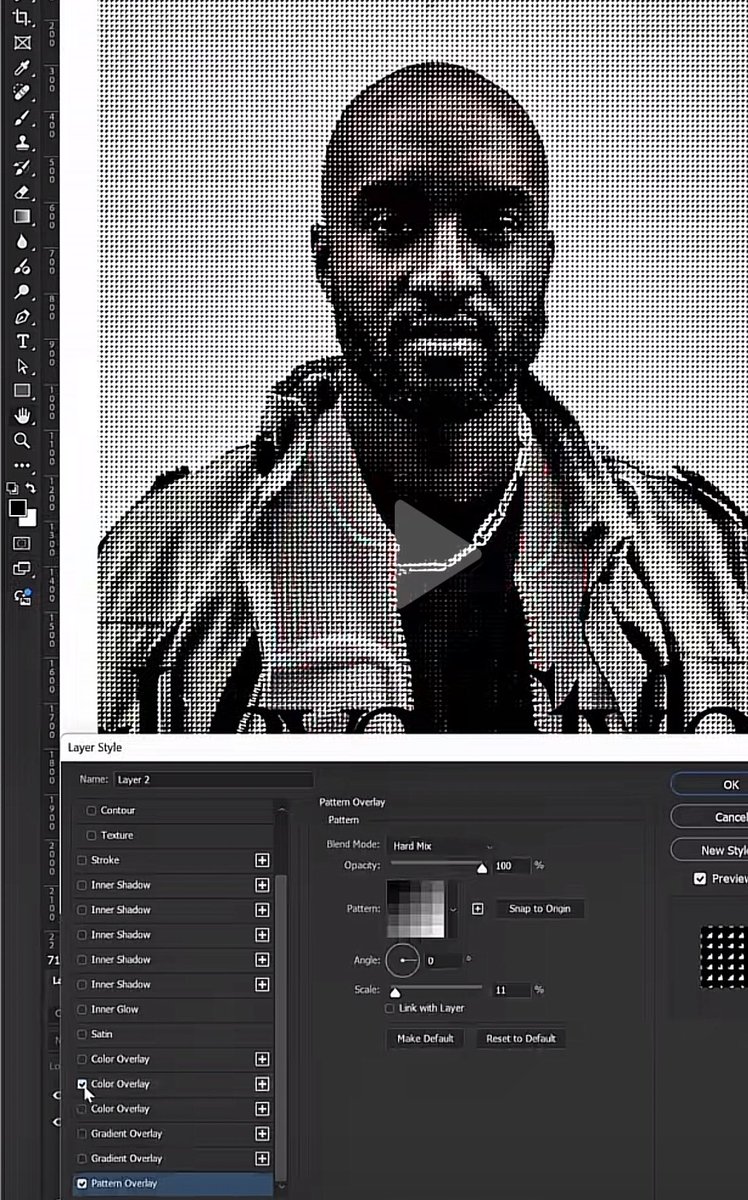Add another Stroke effect with plus
The height and width of the screenshot is (1200, 748).
262,860
